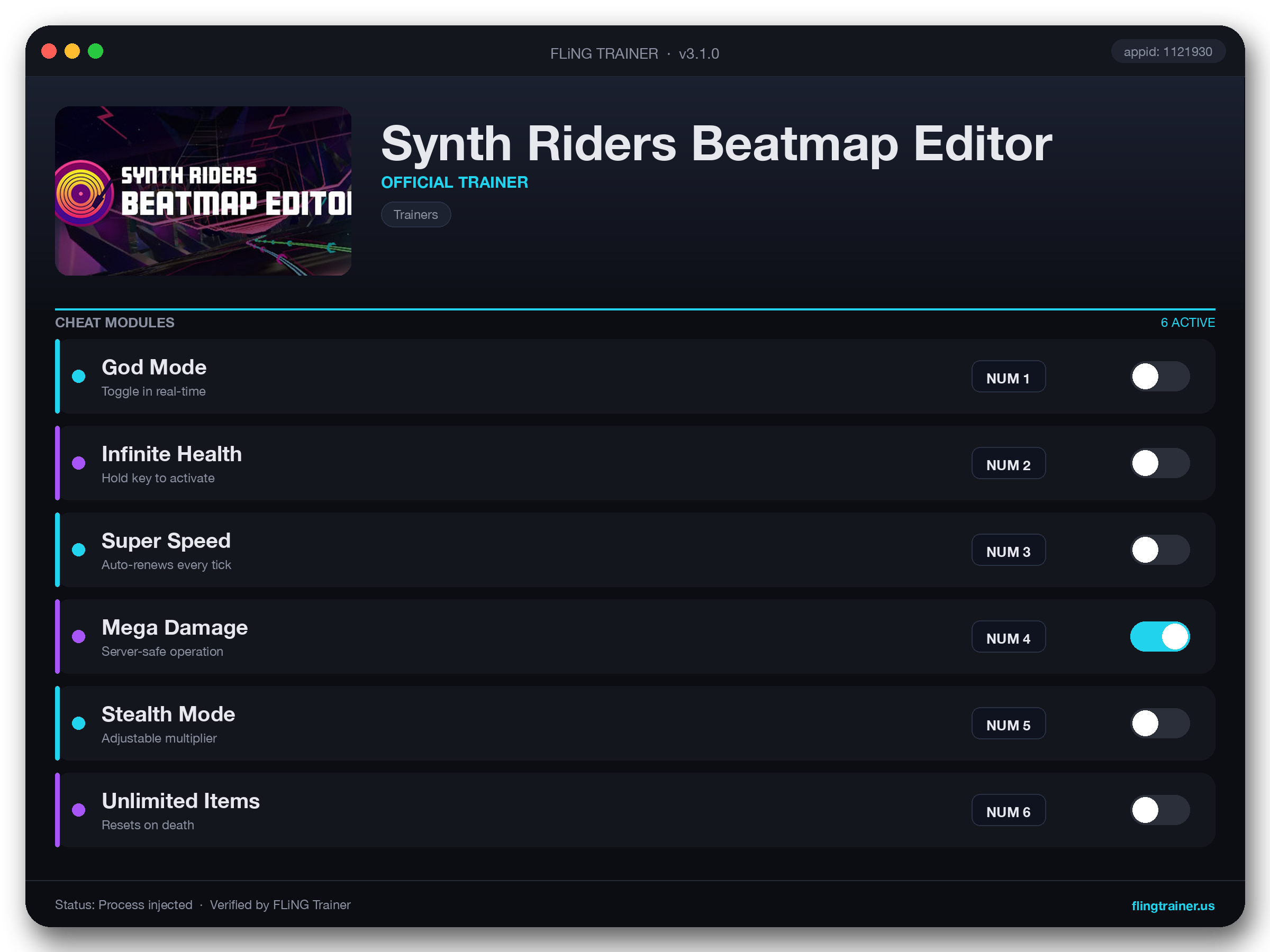Click the purple dot beside Mega Damage
Image resolution: width=1270 pixels, height=952 pixels.
coord(79,636)
